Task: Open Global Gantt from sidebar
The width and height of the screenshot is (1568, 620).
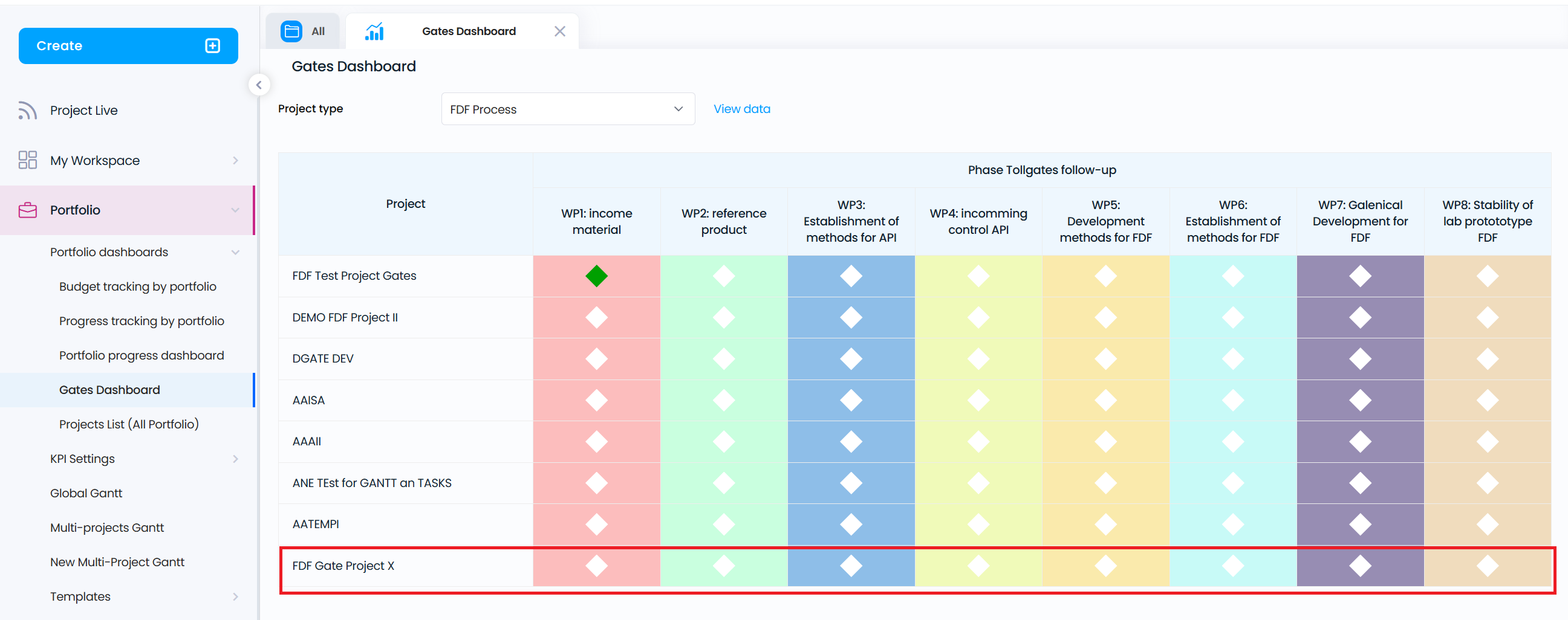Action: coord(86,493)
